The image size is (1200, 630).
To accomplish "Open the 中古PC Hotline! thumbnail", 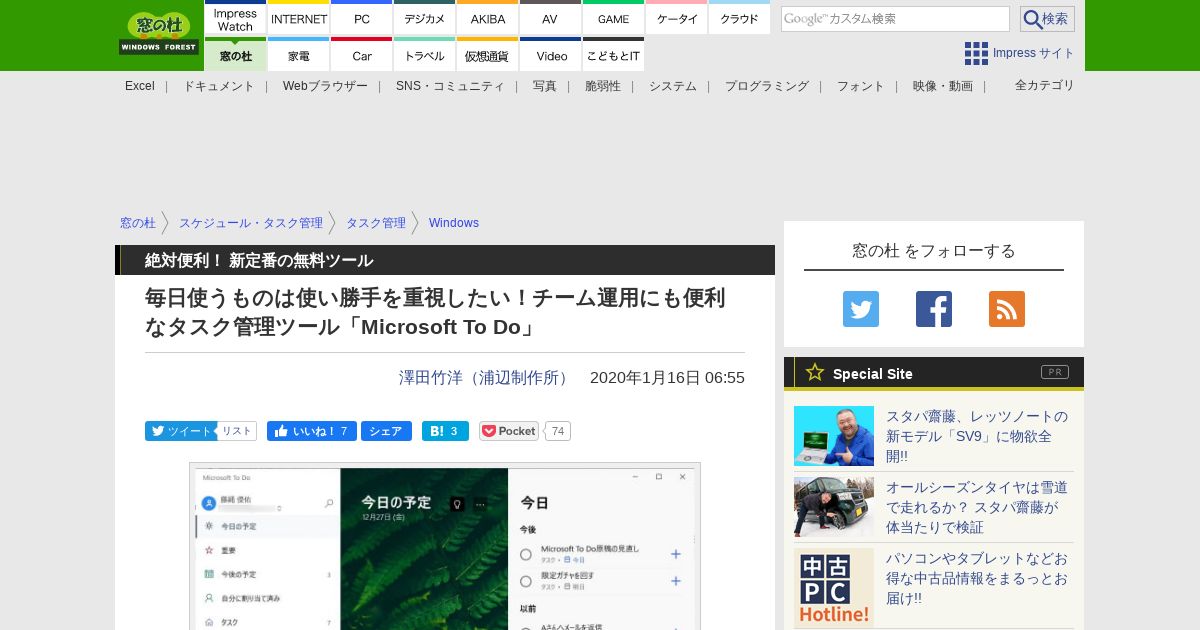I will 834,588.
